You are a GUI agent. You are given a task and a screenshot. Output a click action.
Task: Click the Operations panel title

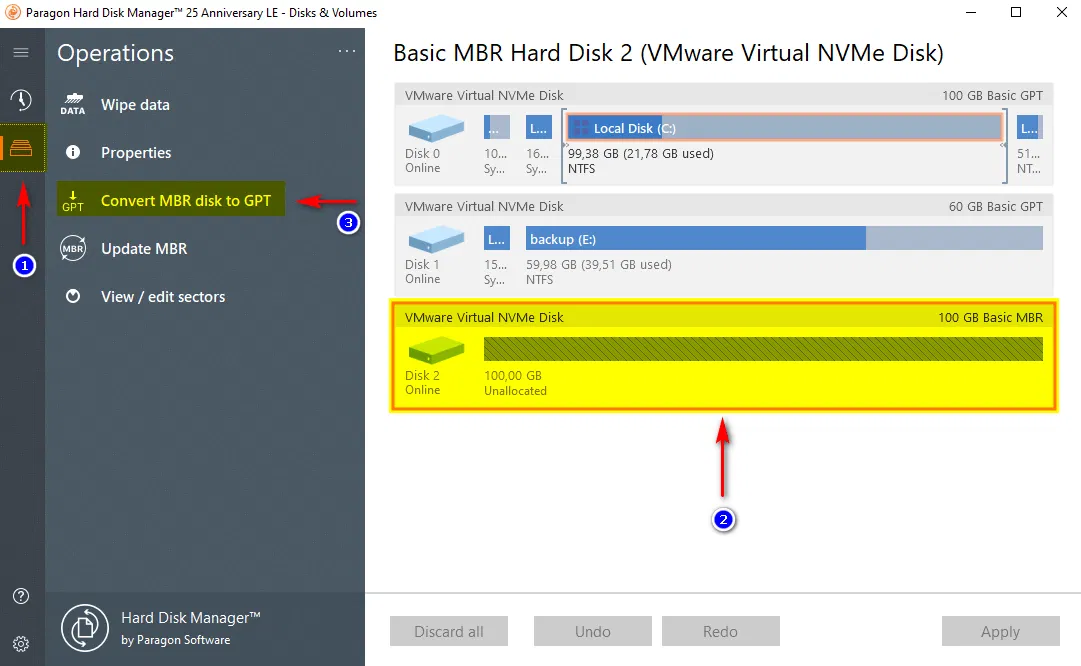tap(115, 53)
